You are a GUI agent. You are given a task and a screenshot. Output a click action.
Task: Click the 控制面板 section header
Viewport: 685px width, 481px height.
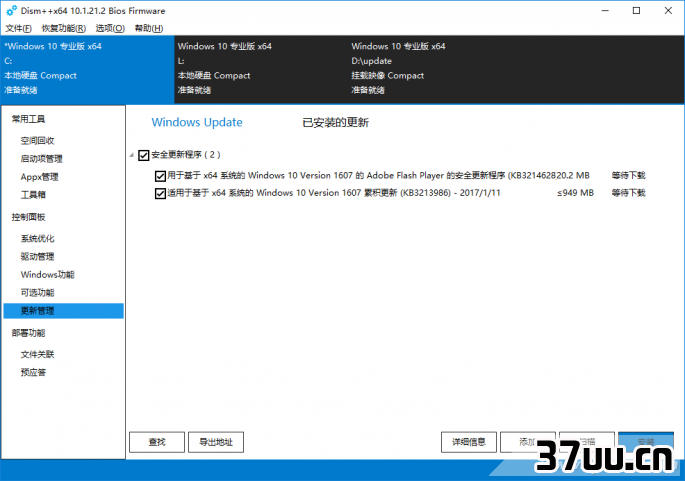28,217
